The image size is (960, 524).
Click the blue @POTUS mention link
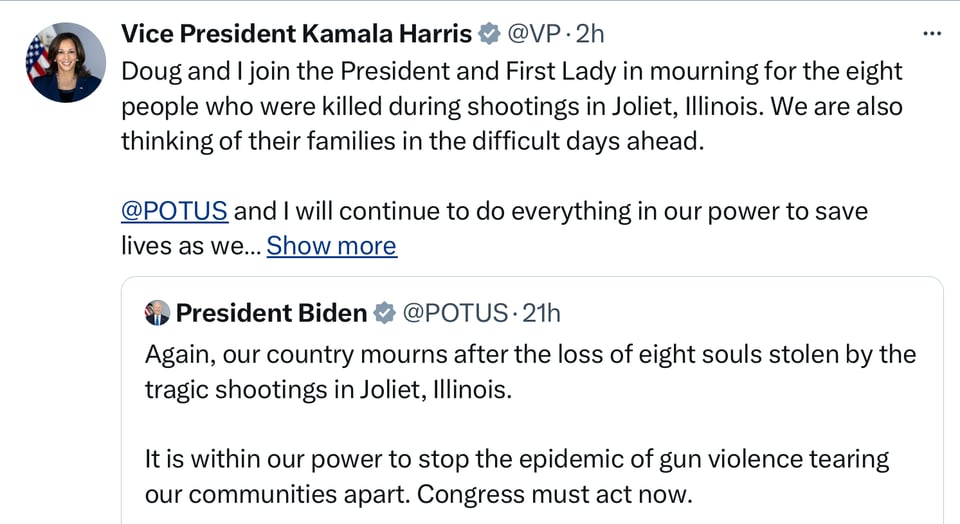click(175, 211)
